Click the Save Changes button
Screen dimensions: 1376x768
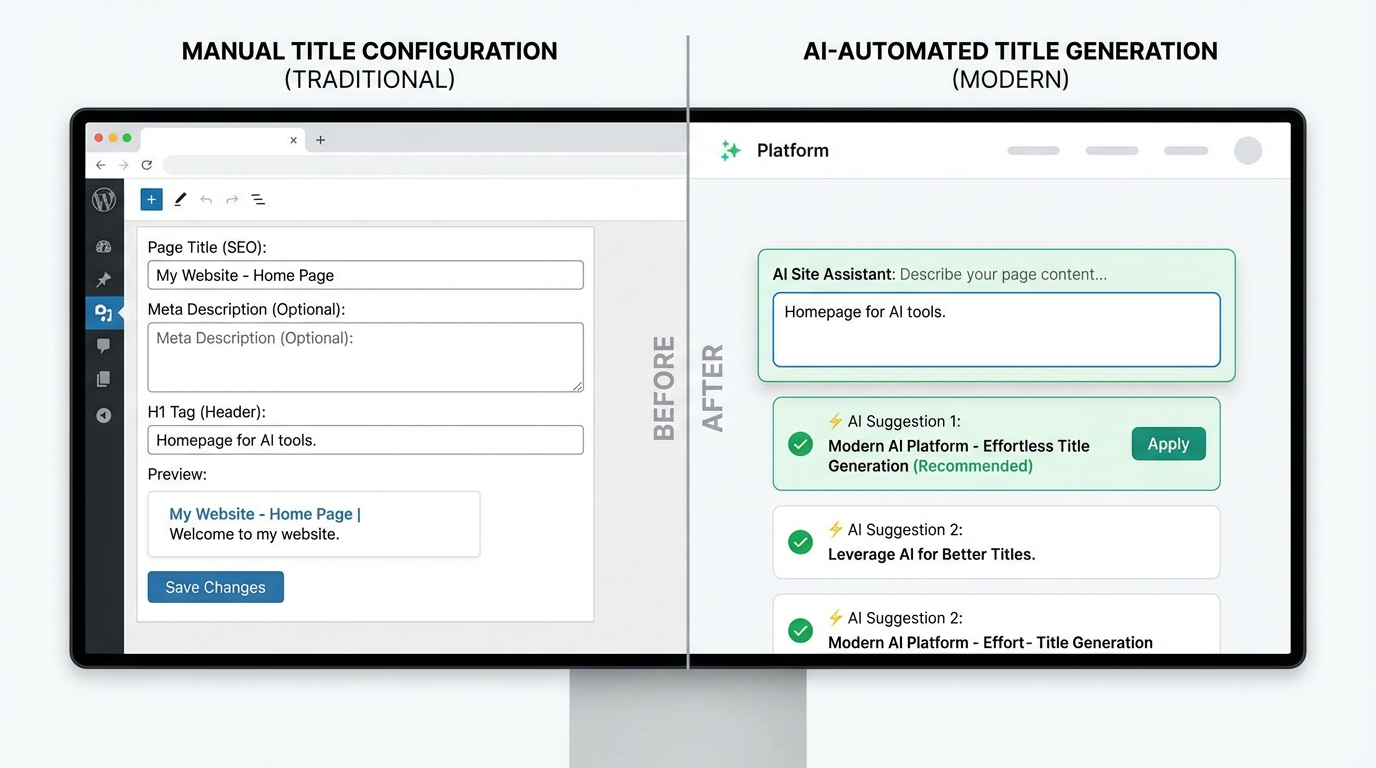click(215, 587)
